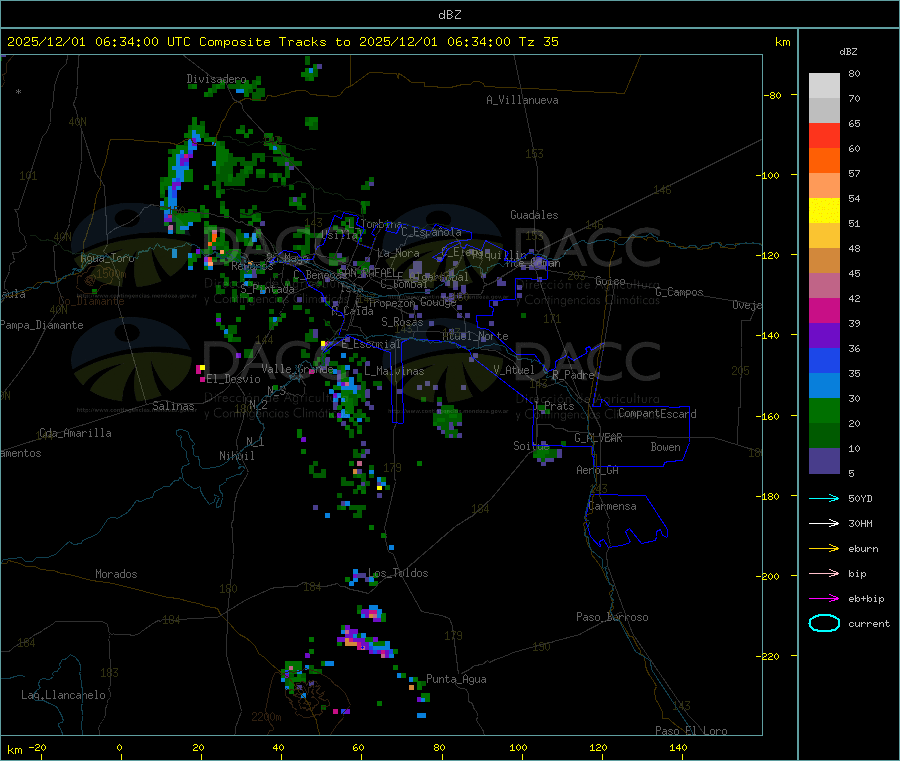Image resolution: width=900 pixels, height=761 pixels.
Task: Click the 'Paso_El_Loro' map label
Action: click(x=692, y=731)
